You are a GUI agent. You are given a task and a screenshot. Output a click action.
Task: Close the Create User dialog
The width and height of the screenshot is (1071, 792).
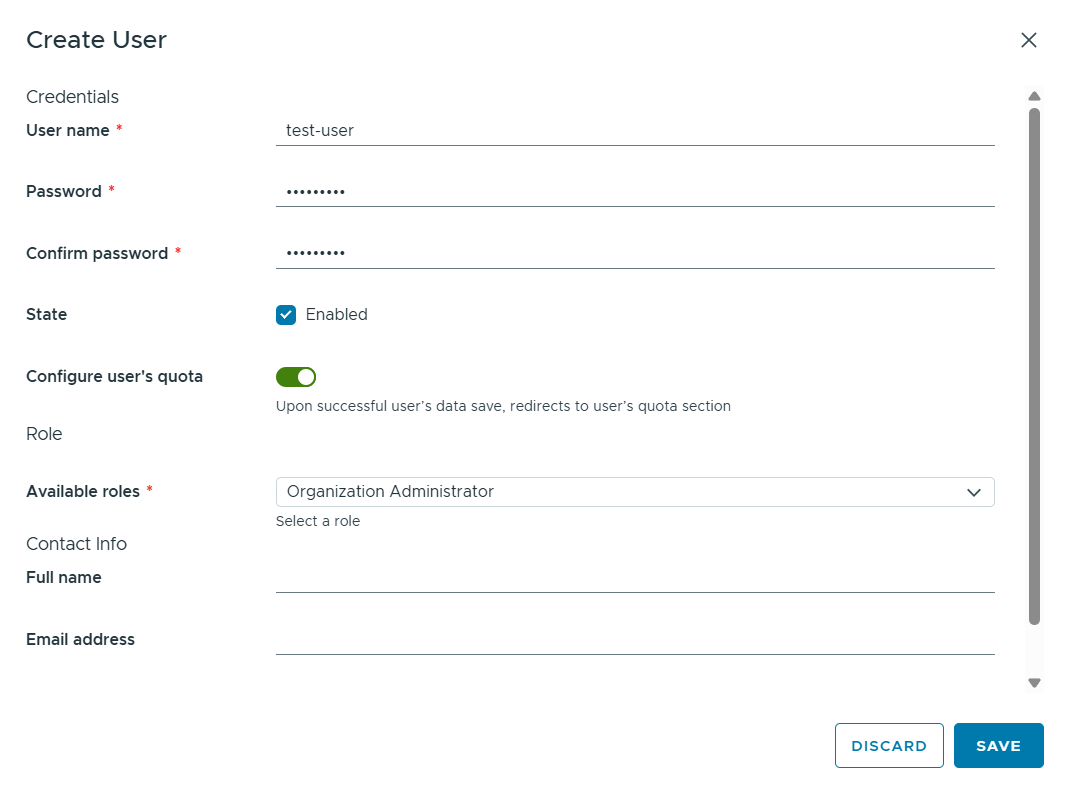pos(1028,40)
